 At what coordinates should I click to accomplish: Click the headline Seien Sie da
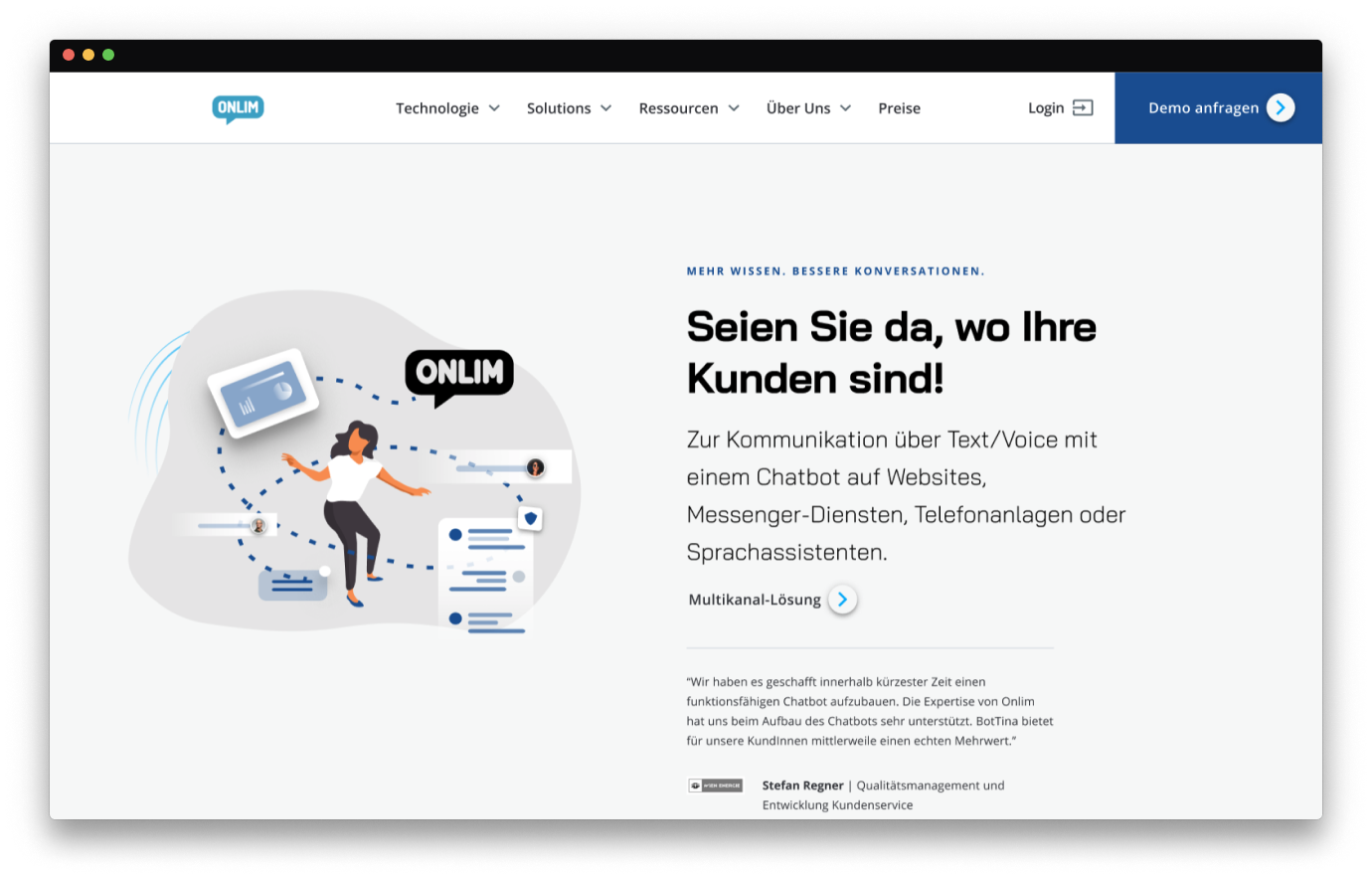892,352
